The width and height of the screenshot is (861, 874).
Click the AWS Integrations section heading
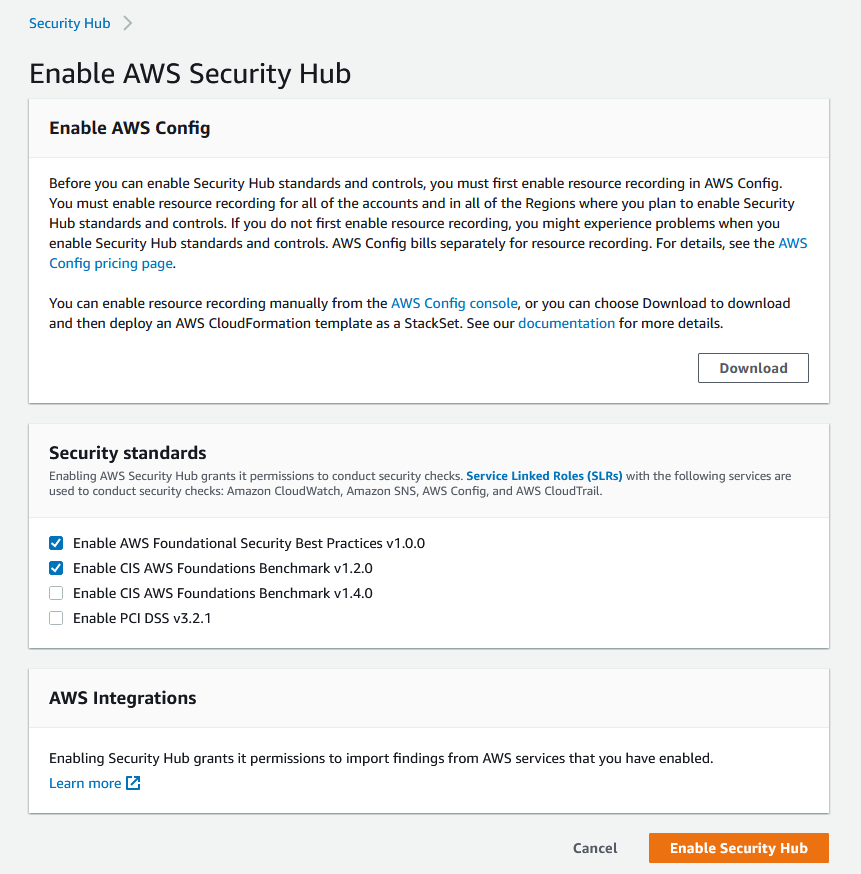[122, 698]
